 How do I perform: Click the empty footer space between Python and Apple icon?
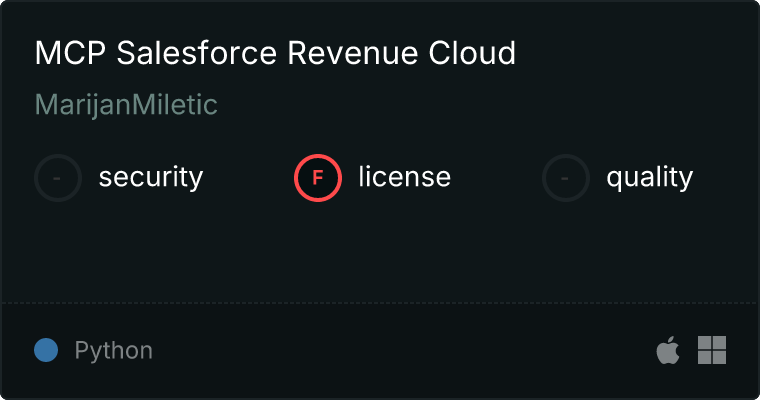pos(400,350)
